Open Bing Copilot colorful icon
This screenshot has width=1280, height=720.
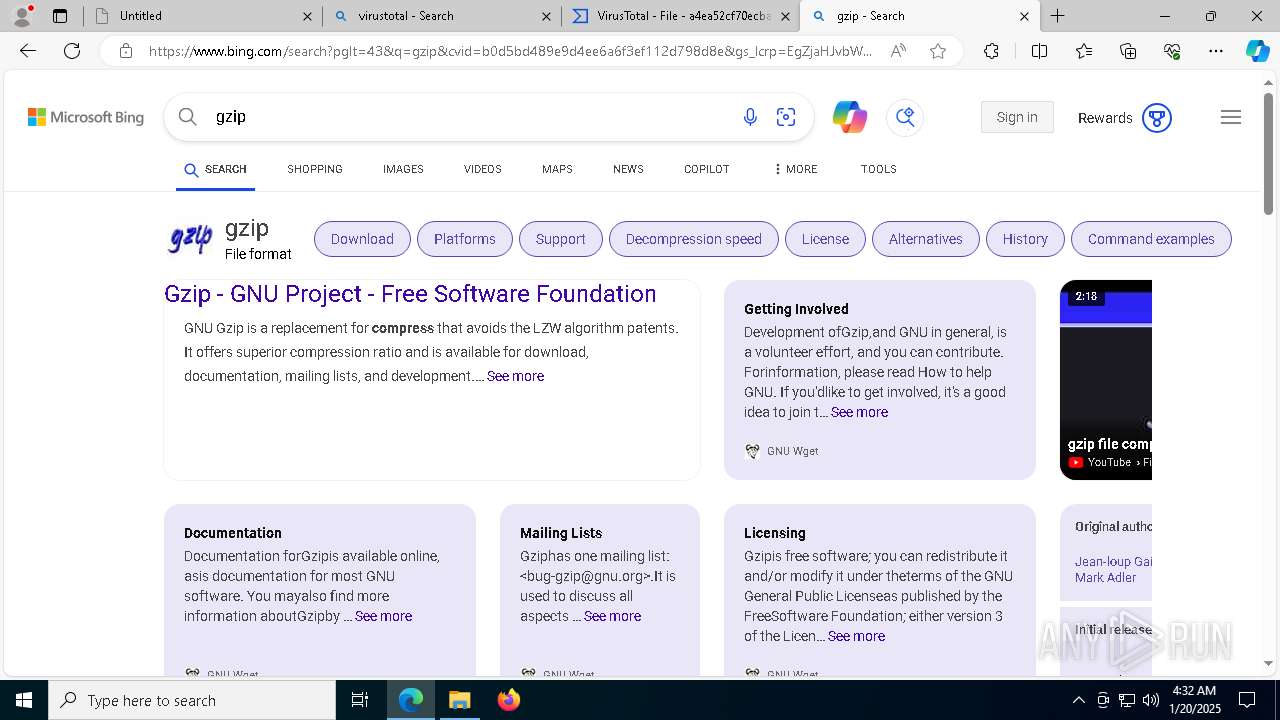click(850, 117)
